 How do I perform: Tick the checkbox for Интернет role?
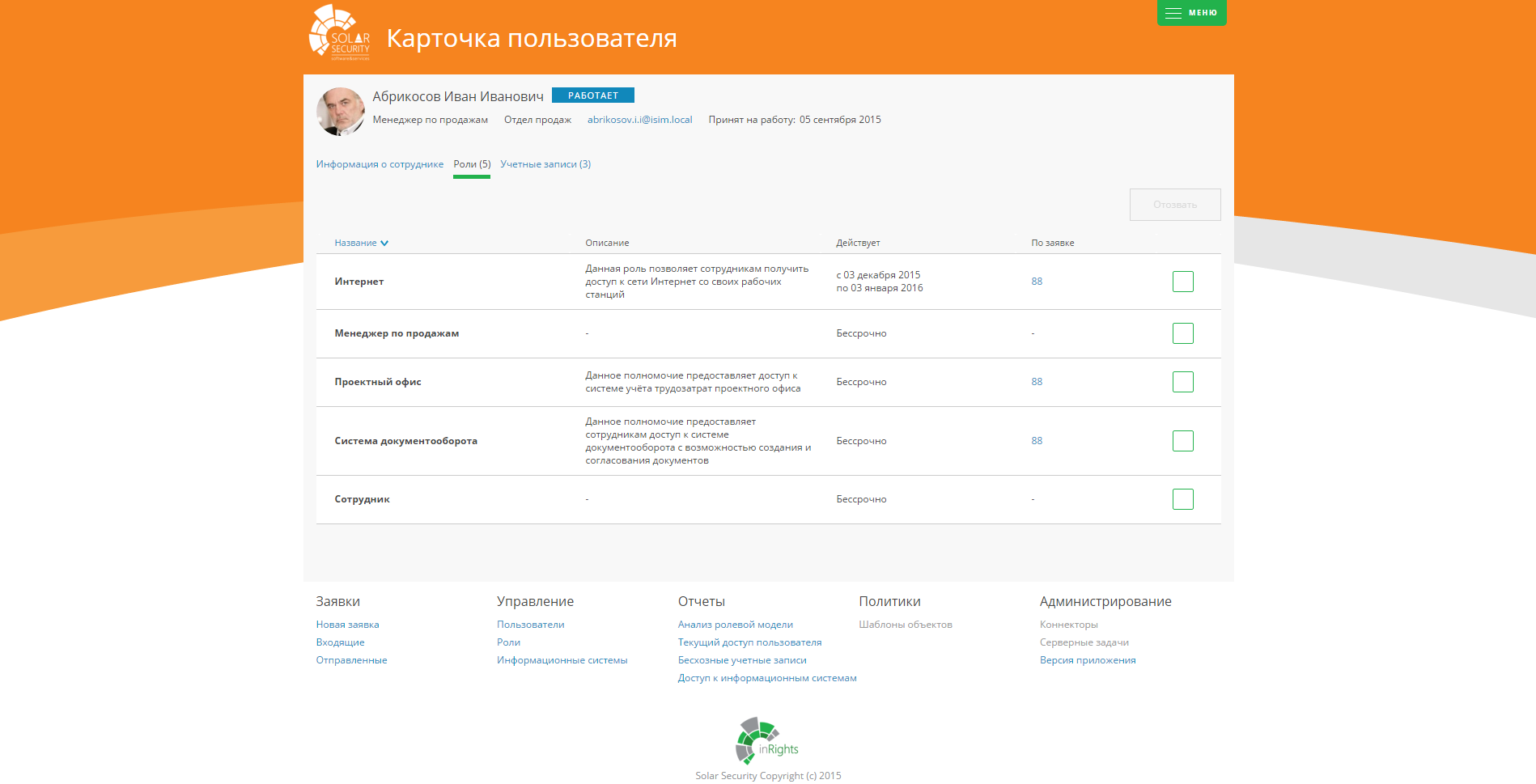[1182, 282]
